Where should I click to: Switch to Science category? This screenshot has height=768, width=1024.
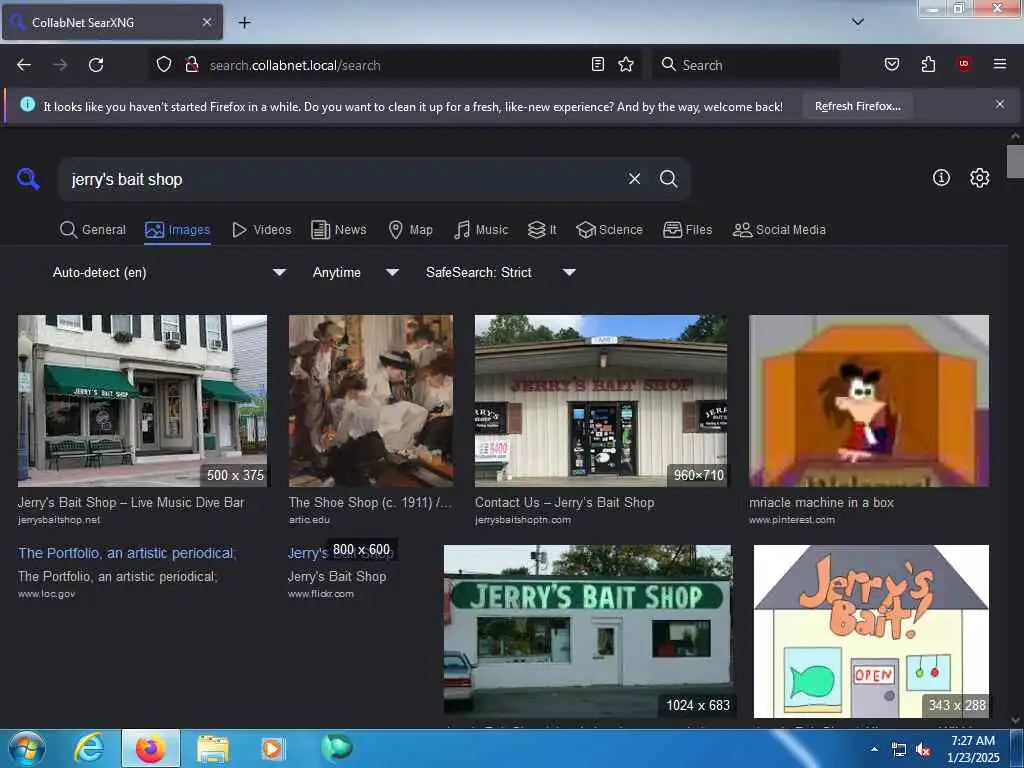609,230
